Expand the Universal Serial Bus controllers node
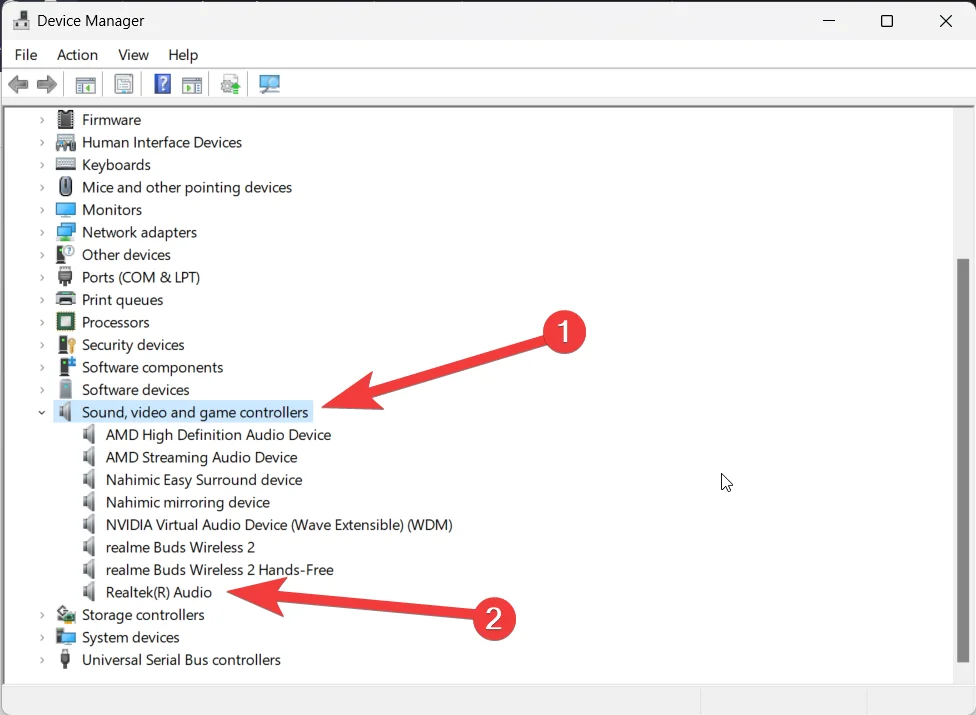 click(42, 660)
